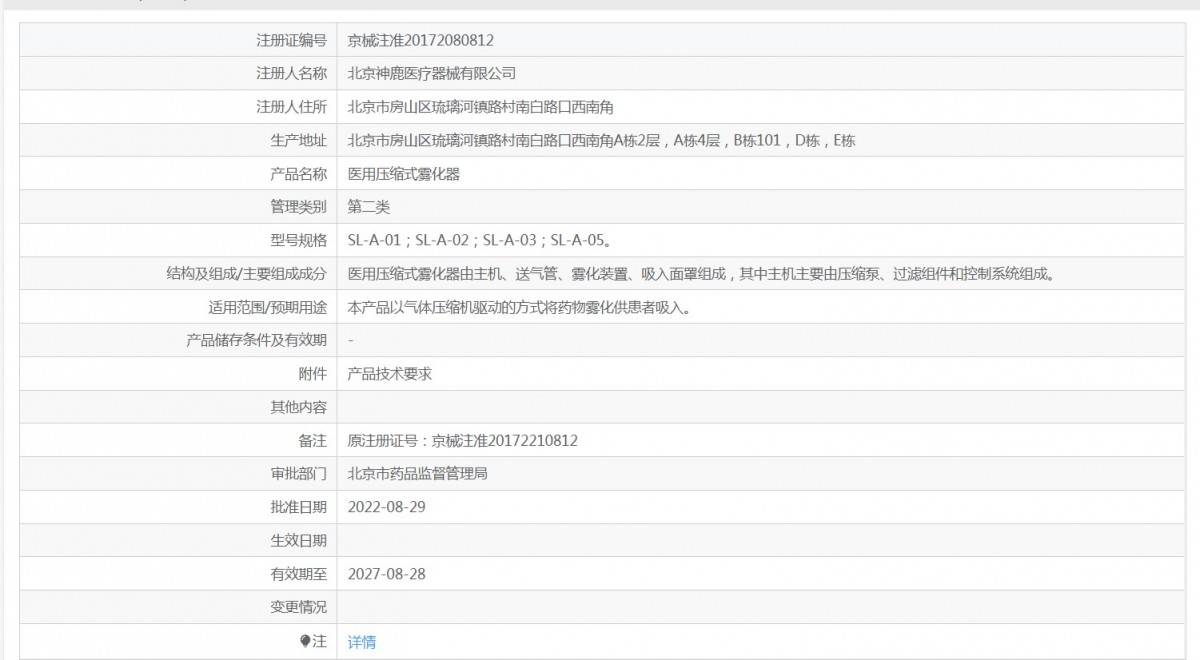Screen dimensions: 1200x660
Task: Click the 附件 label cell
Action: [x=178, y=374]
